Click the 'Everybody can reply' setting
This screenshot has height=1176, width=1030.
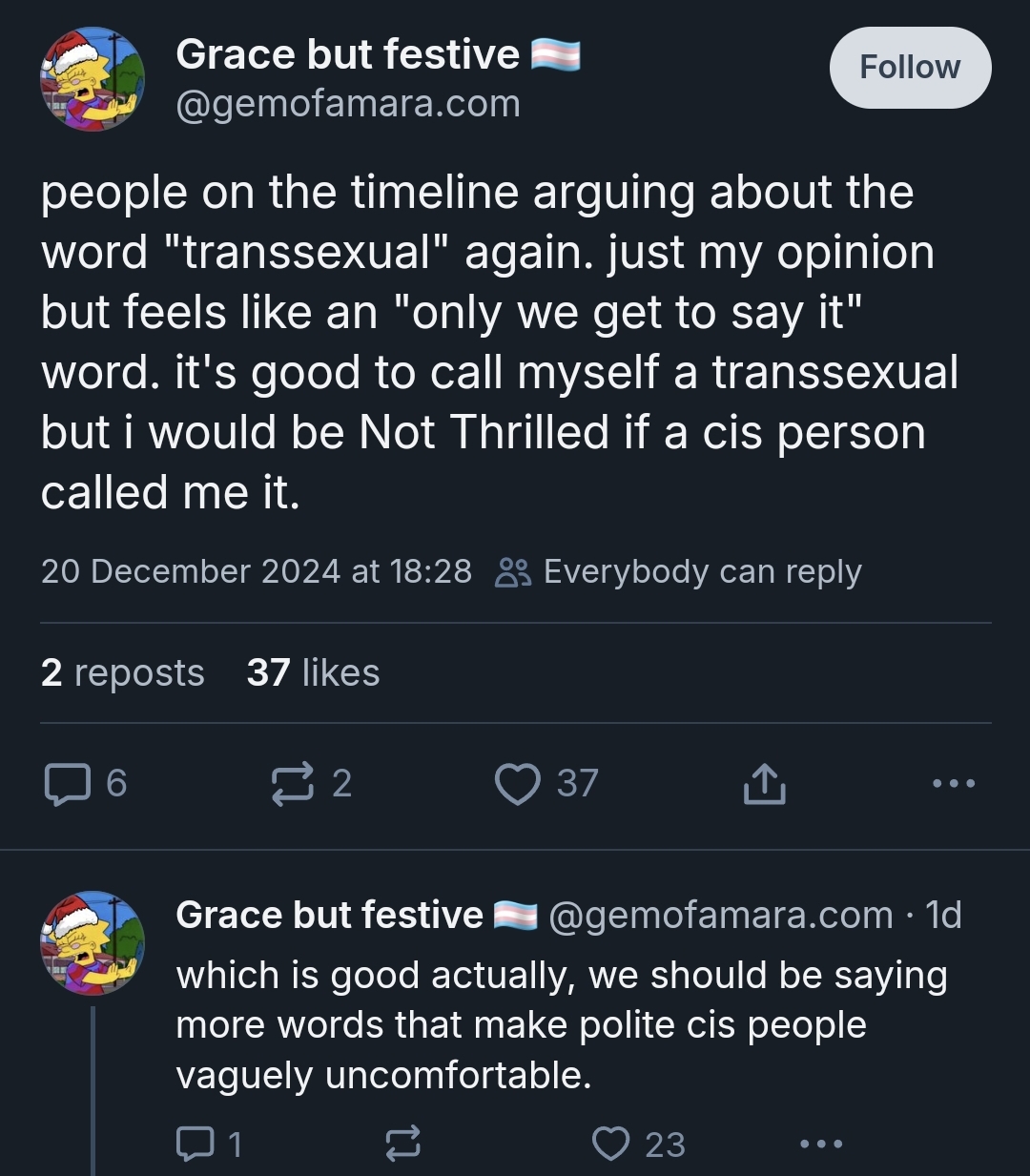679,572
